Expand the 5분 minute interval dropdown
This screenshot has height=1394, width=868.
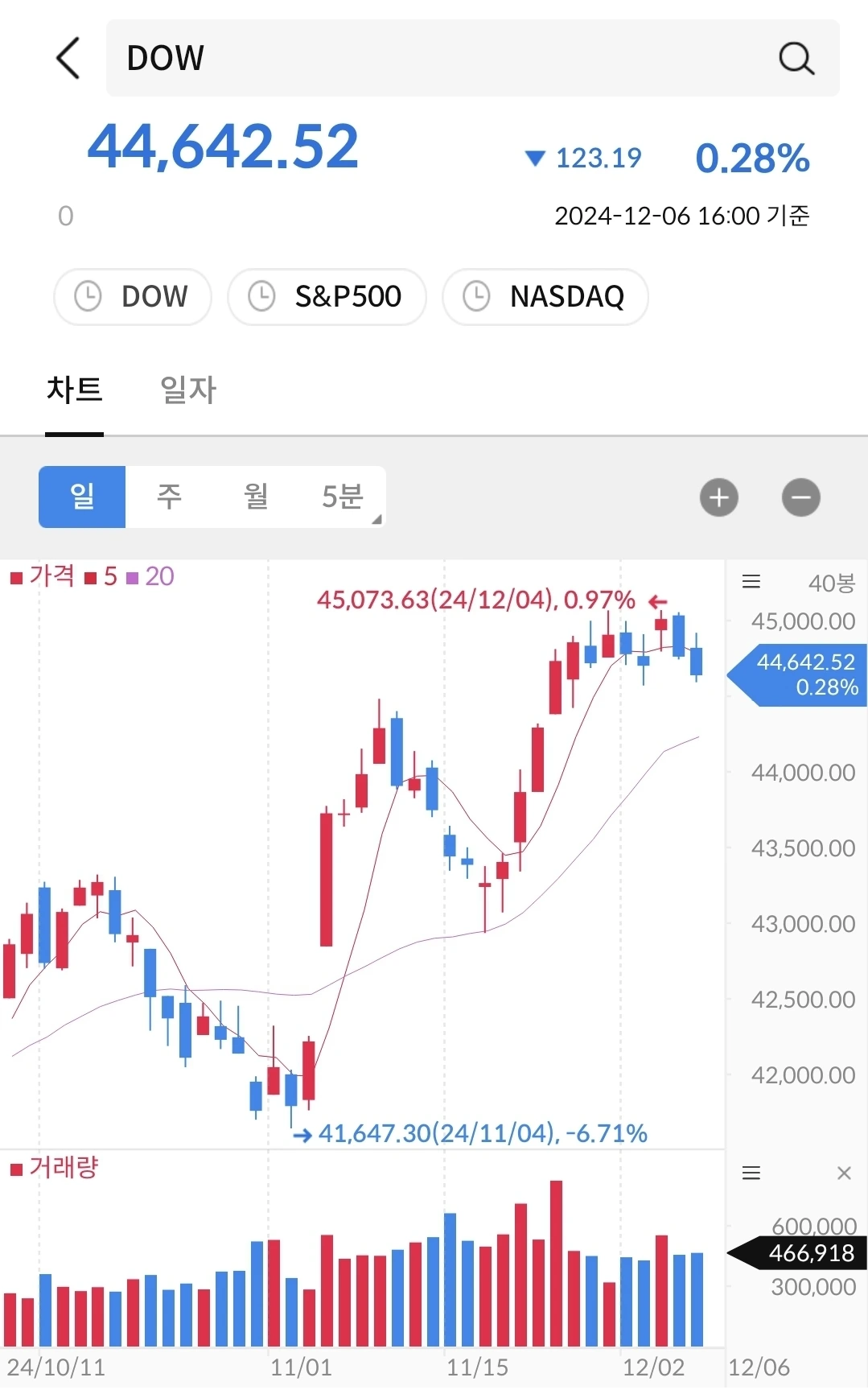[x=346, y=497]
